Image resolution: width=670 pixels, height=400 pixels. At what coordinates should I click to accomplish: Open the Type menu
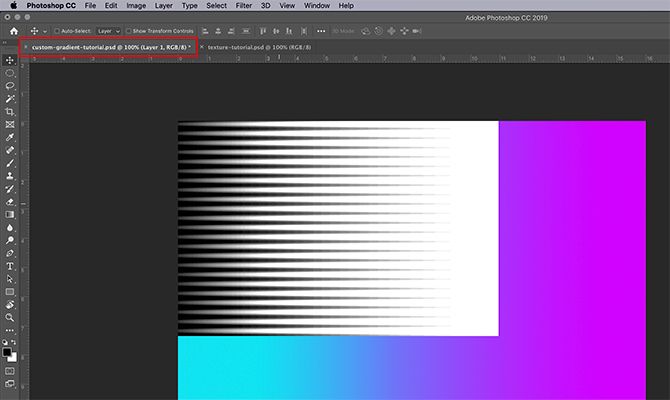[x=190, y=6]
